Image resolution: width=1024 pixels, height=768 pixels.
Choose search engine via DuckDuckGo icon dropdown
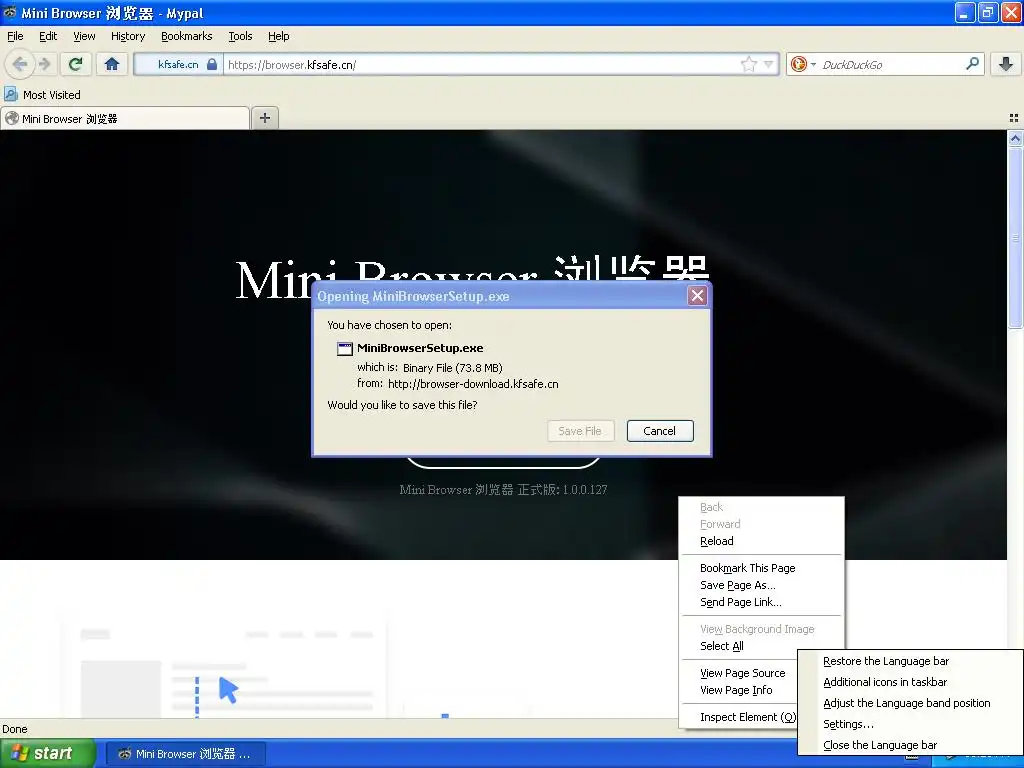[803, 64]
